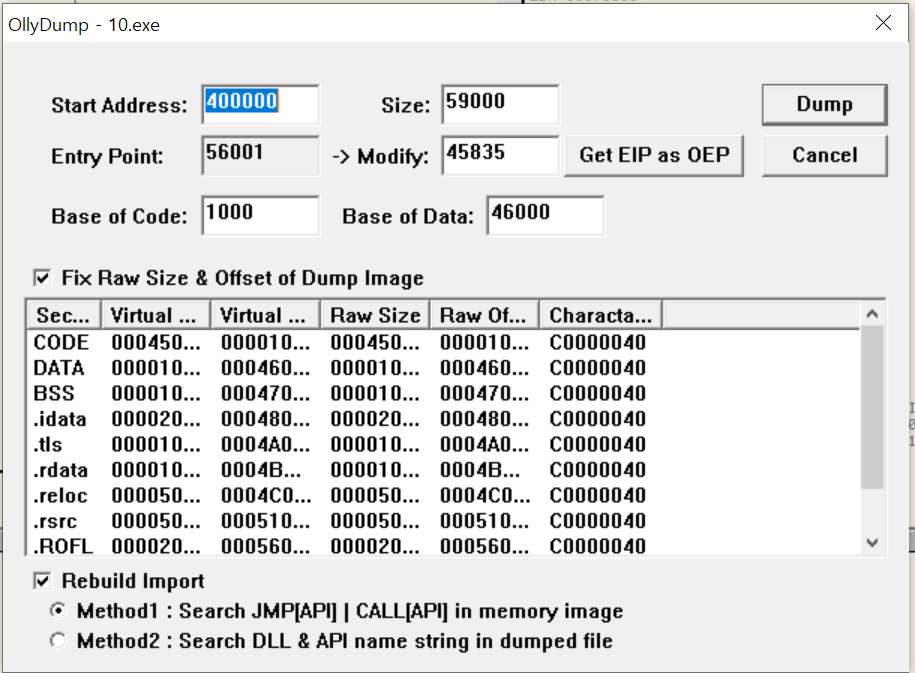Click the Dump button
The image size is (915, 673).
point(824,104)
